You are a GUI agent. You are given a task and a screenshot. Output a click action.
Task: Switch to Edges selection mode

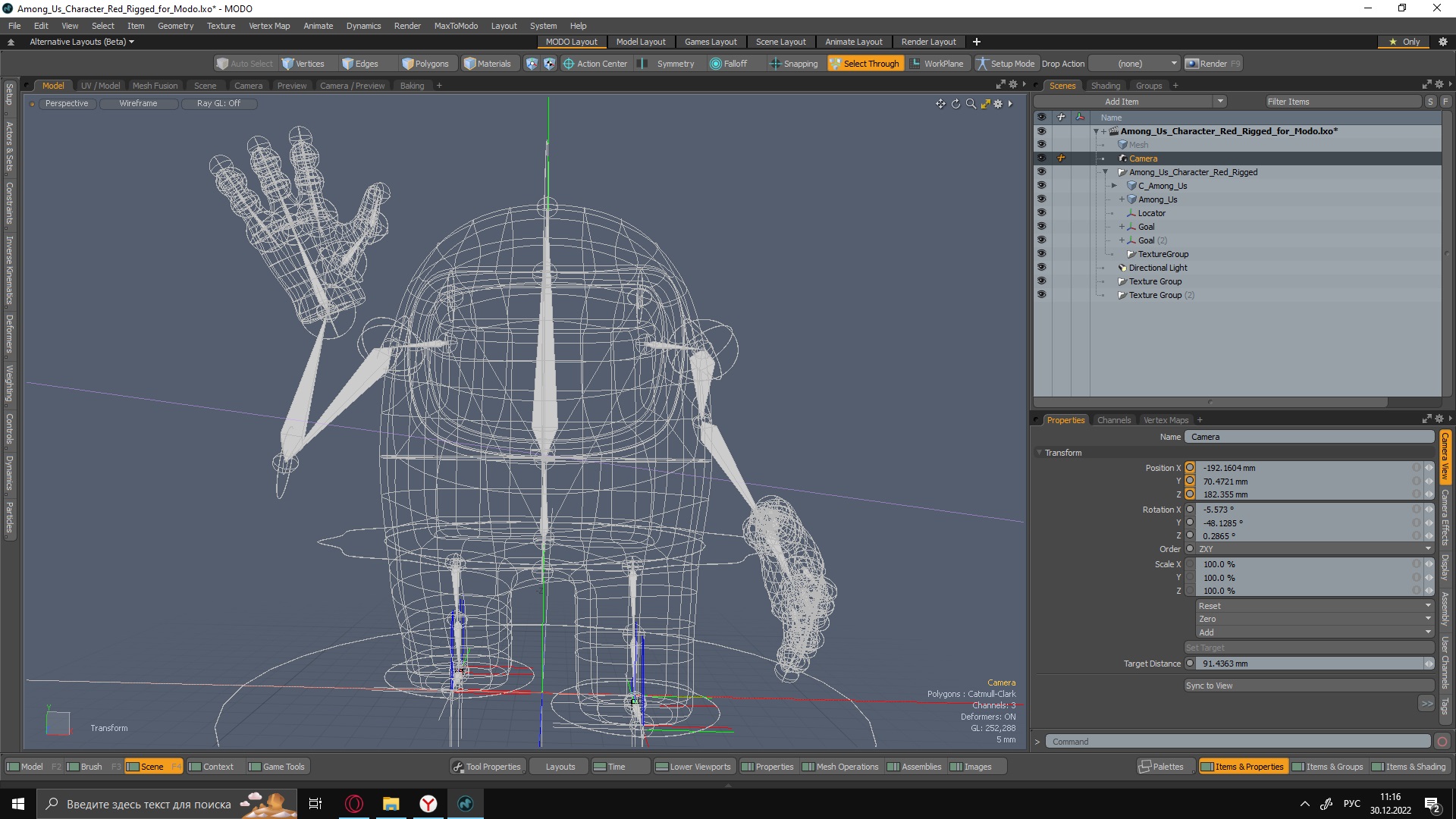tap(360, 64)
